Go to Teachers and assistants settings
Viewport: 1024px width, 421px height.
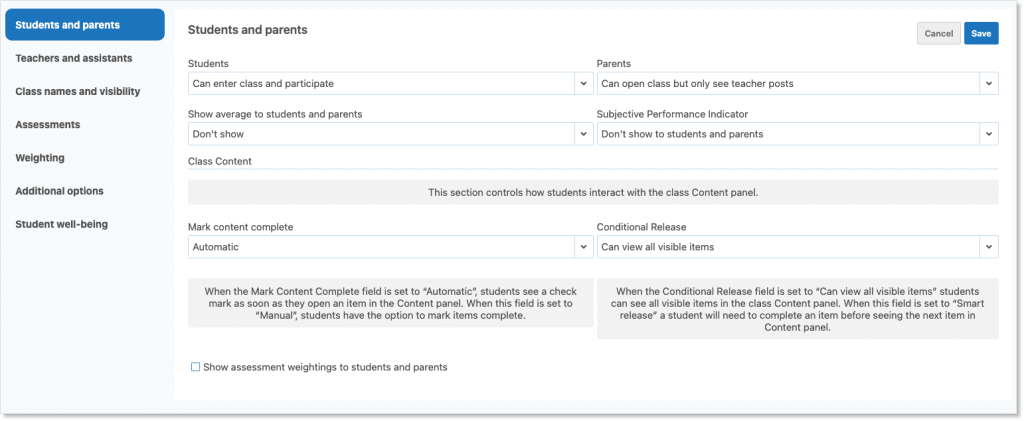pyautogui.click(x=74, y=58)
